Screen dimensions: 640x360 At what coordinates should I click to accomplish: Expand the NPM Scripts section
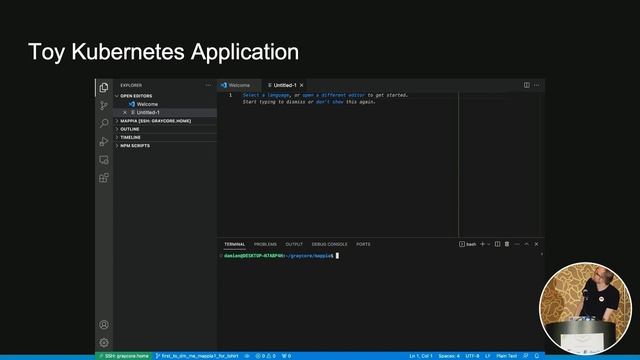pyautogui.click(x=165, y=145)
